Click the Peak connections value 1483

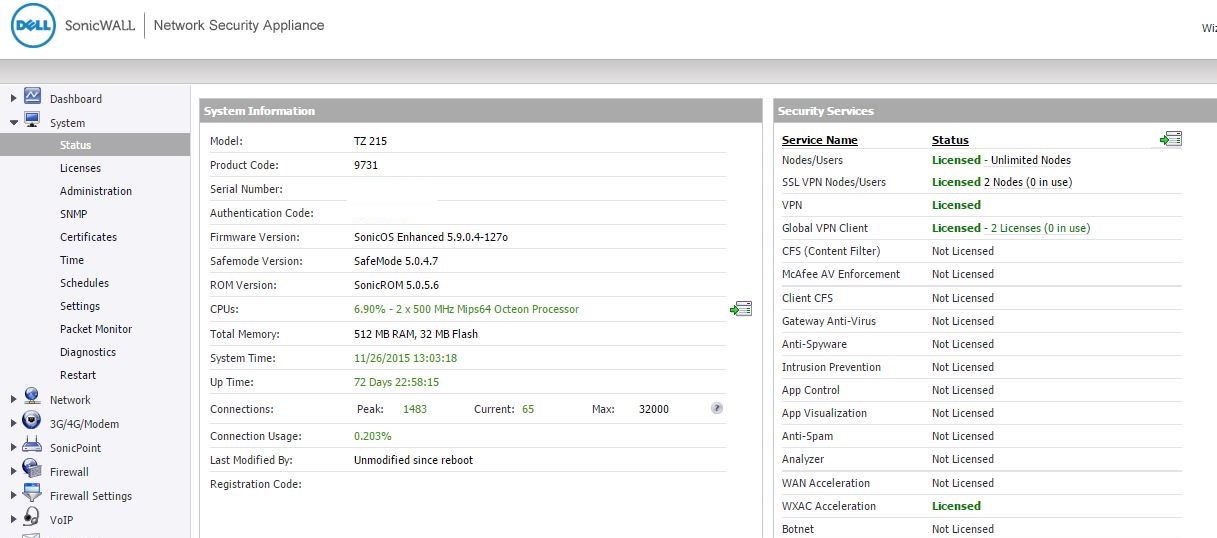(x=415, y=409)
